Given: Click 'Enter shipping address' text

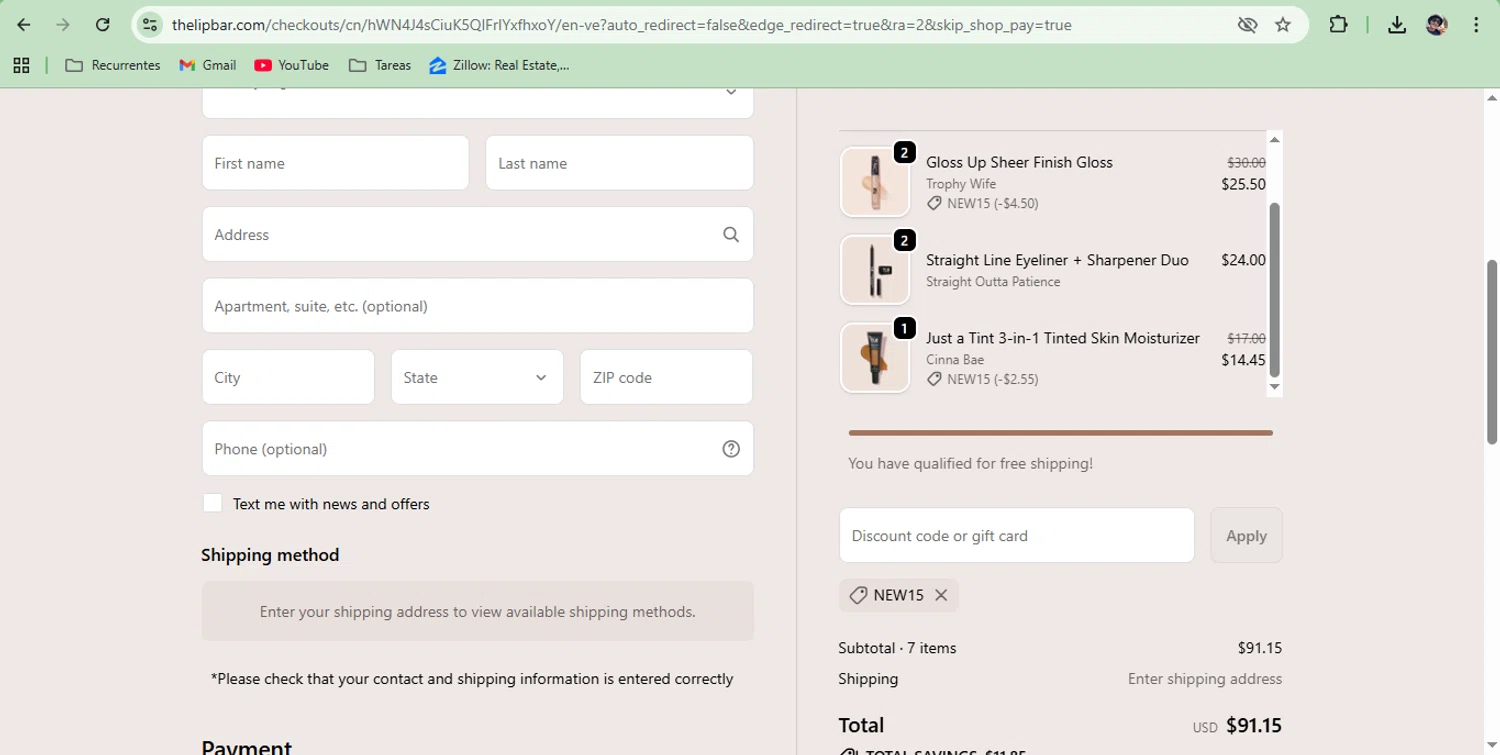Looking at the screenshot, I should click(1205, 679).
